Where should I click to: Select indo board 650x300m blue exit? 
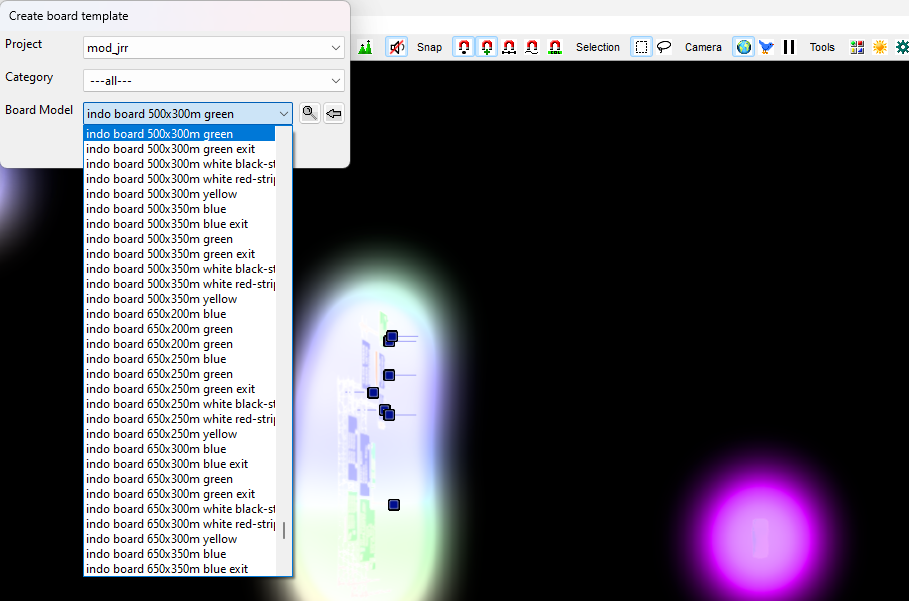click(180, 464)
